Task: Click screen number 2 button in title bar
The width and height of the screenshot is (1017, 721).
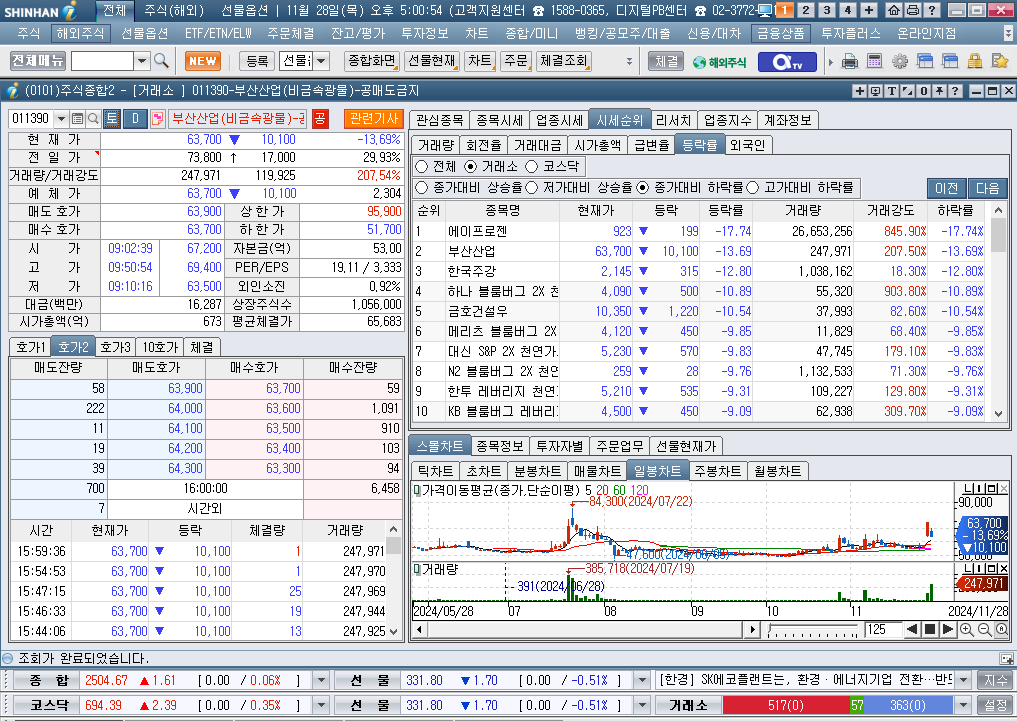Action: 805,10
